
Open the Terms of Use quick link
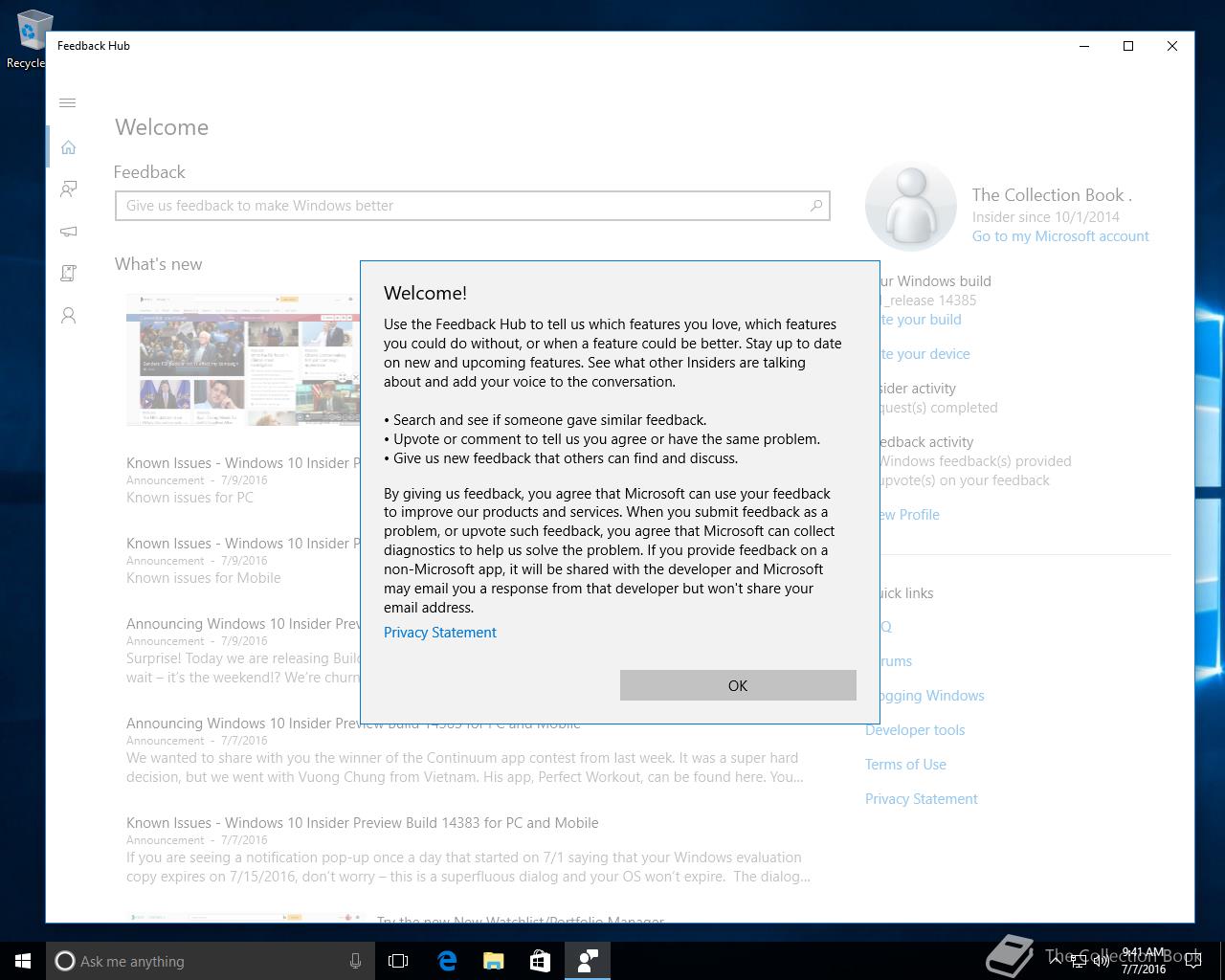point(905,765)
